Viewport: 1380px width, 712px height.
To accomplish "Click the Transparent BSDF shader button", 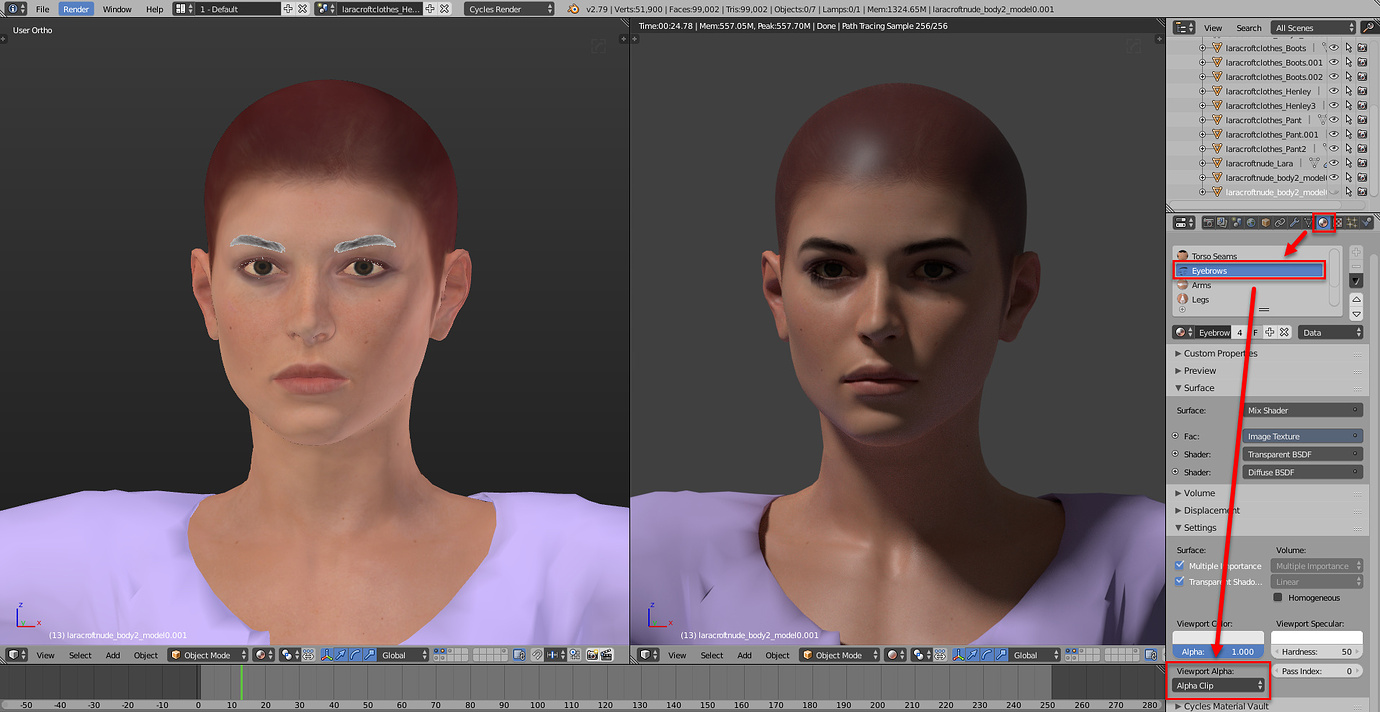I will point(1302,454).
